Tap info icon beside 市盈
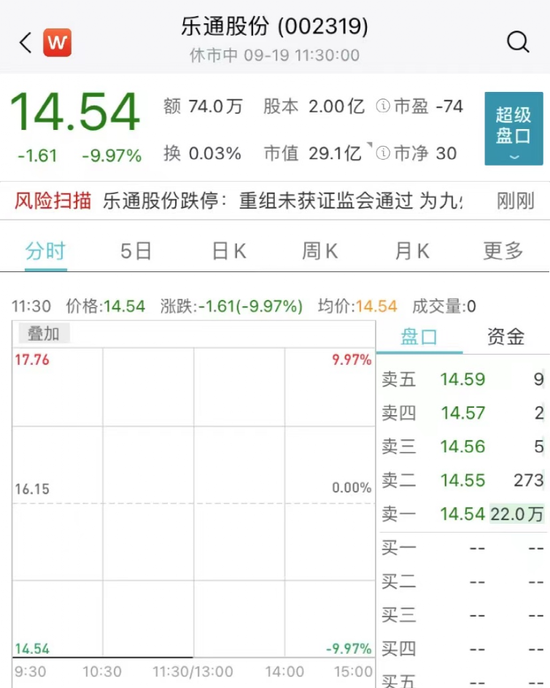550x688 pixels. point(383,106)
